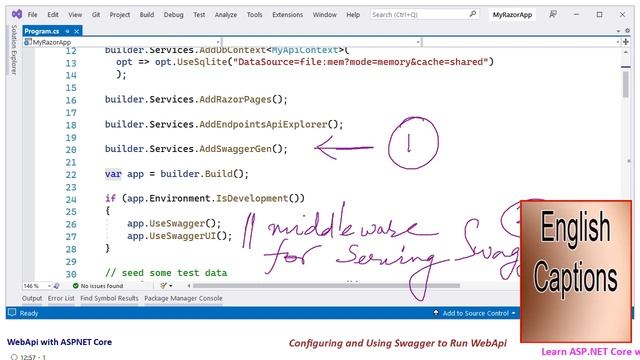This screenshot has width=640, height=360.
Task: Click the WebApi with ASPNET Core title
Action: click(x=59, y=342)
